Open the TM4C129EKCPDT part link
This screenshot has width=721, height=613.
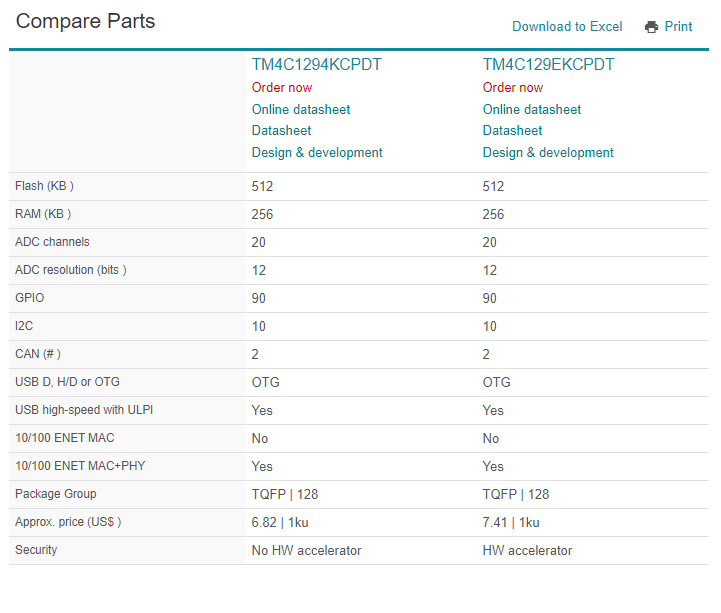point(548,64)
